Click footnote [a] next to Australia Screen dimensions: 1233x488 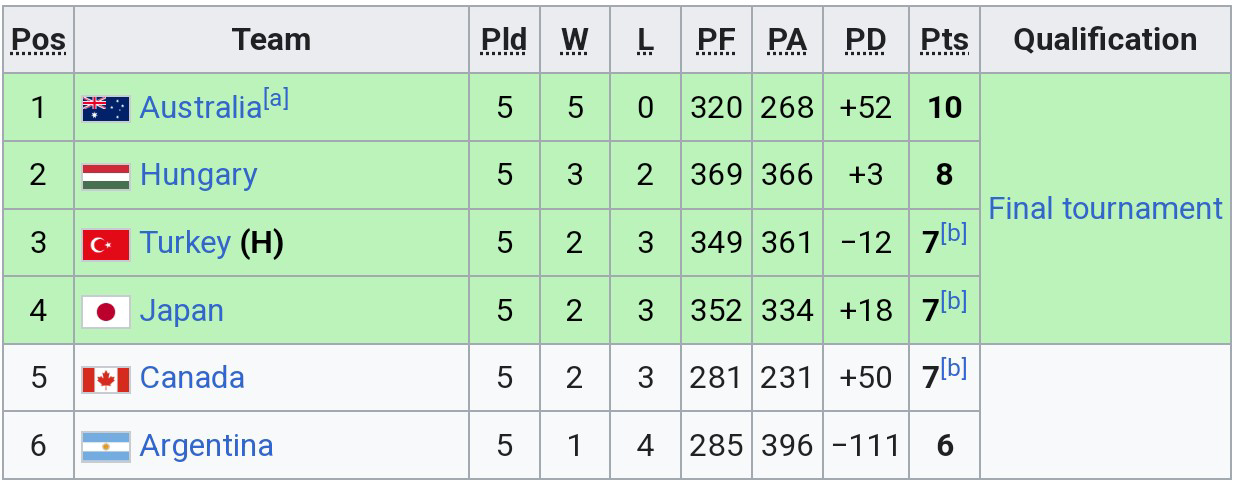276,99
